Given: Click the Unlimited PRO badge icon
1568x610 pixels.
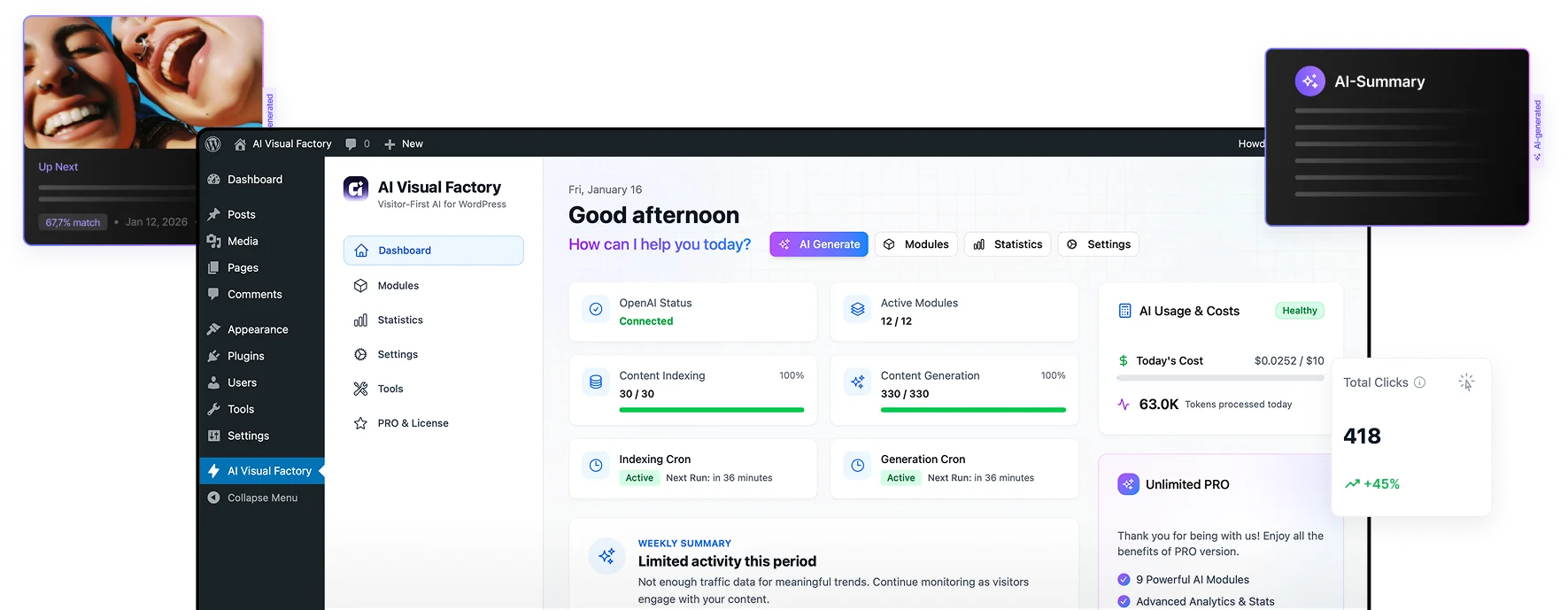Looking at the screenshot, I should tap(1128, 484).
